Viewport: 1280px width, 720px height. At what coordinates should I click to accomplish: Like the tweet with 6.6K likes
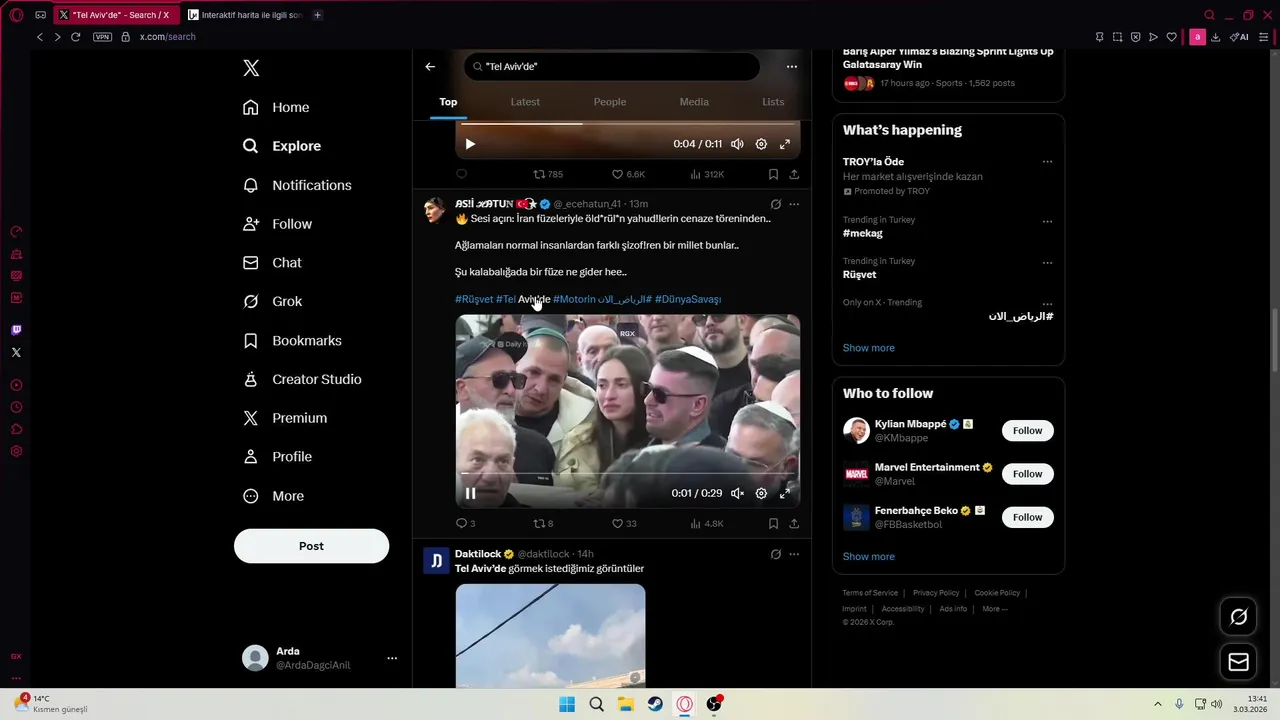[x=628, y=174]
